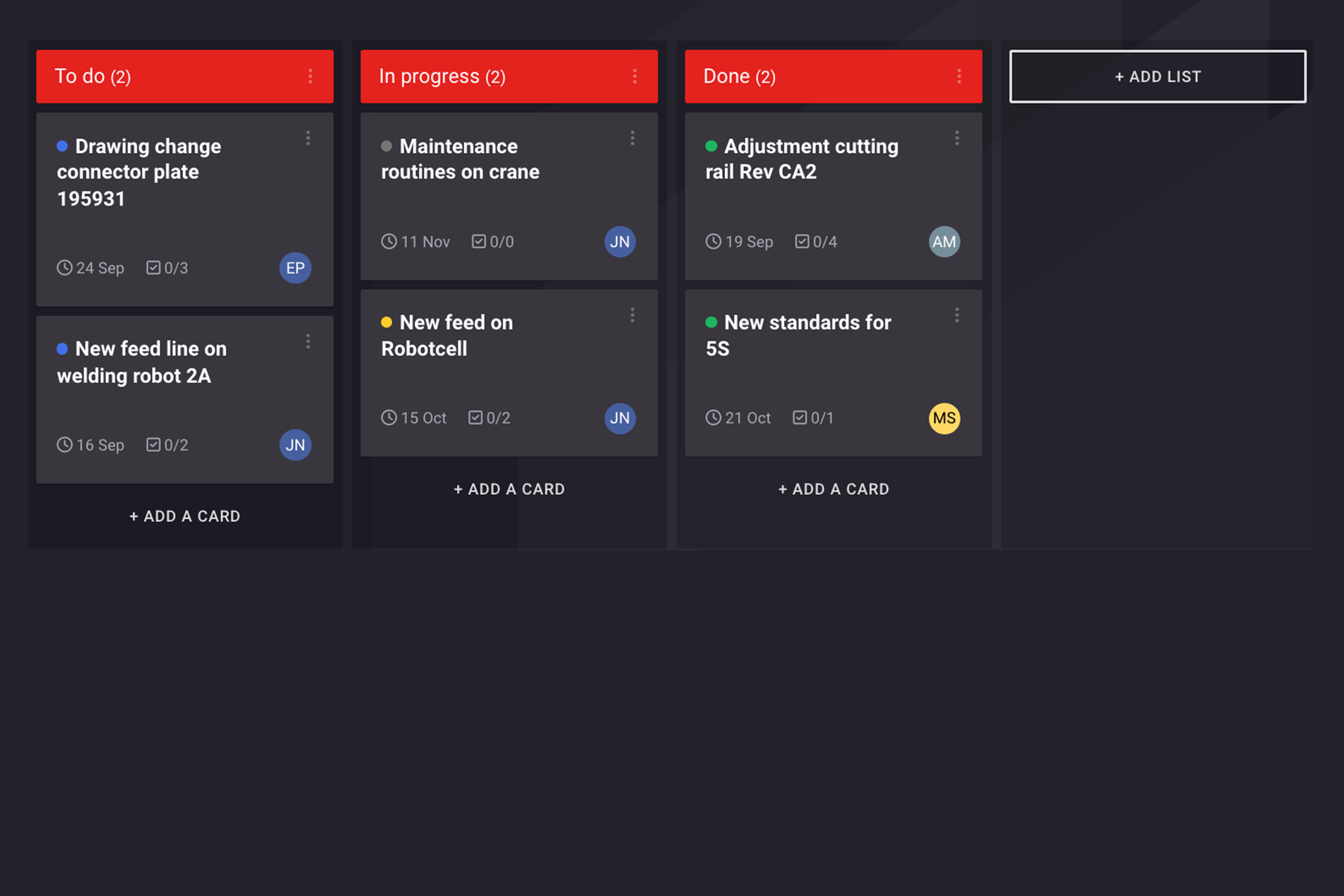This screenshot has height=896, width=1344.
Task: Click the checklist icon showing 0/1
Action: 800,417
